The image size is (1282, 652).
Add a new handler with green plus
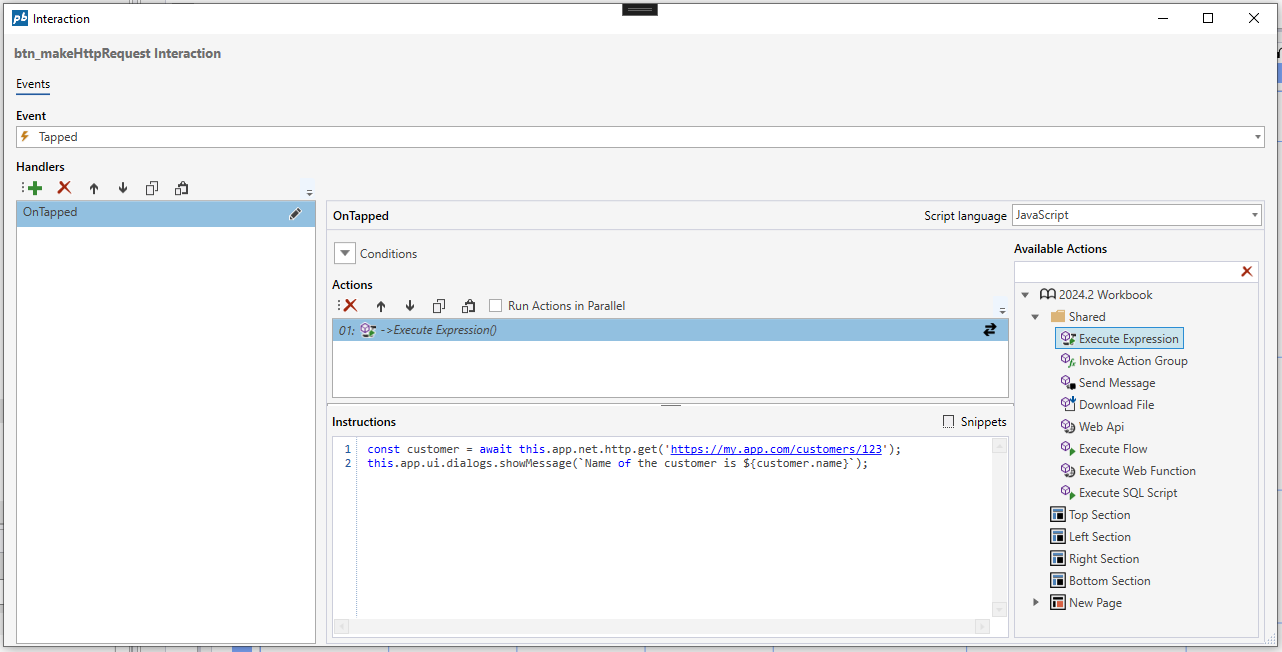35,188
